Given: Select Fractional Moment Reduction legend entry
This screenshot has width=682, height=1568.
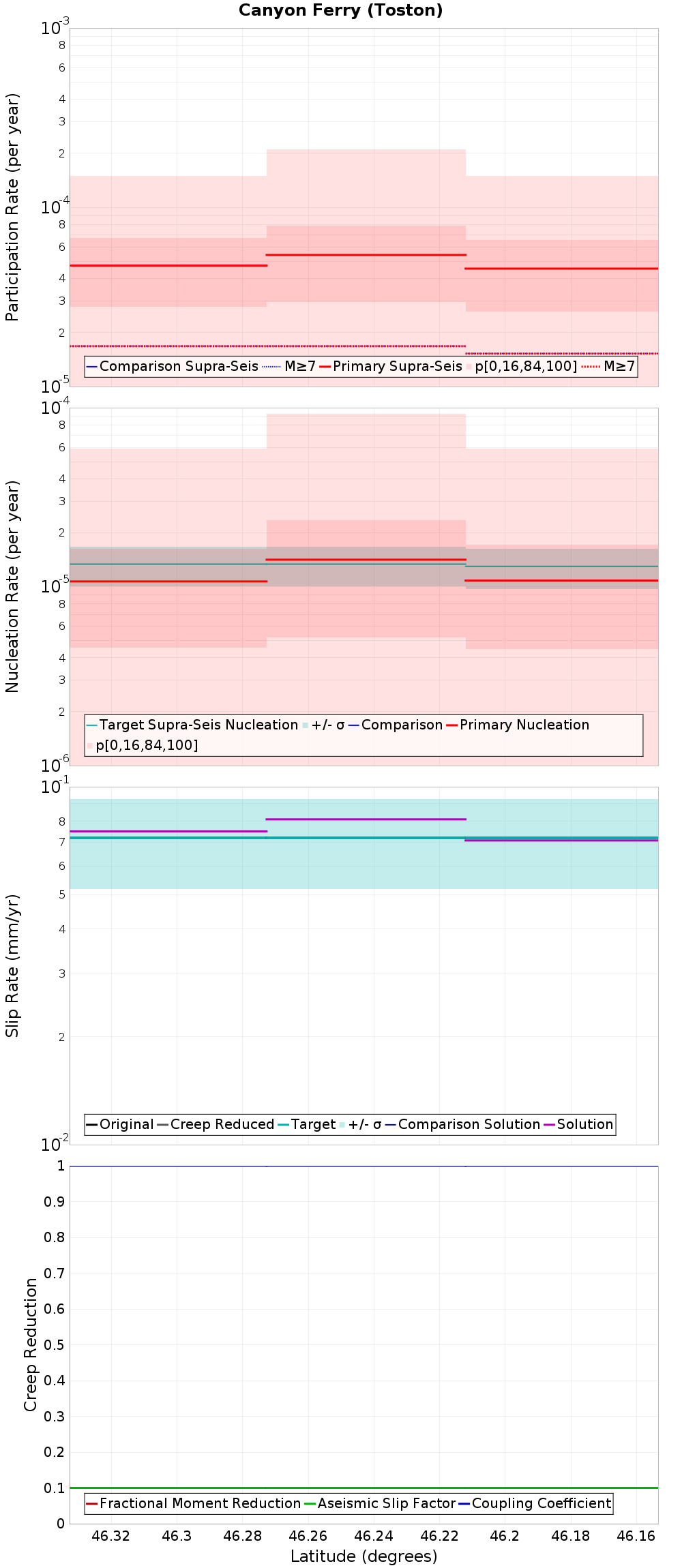Looking at the screenshot, I should pos(194,1503).
